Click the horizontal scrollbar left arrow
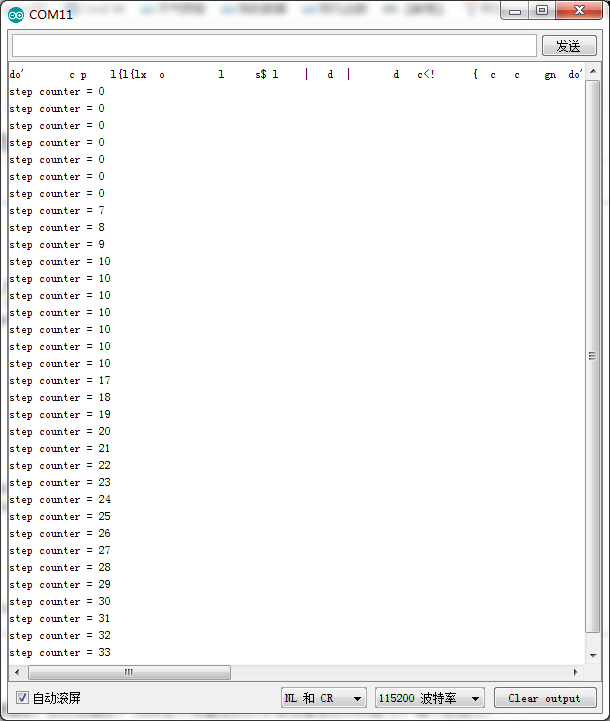The width and height of the screenshot is (610, 721). (17, 672)
